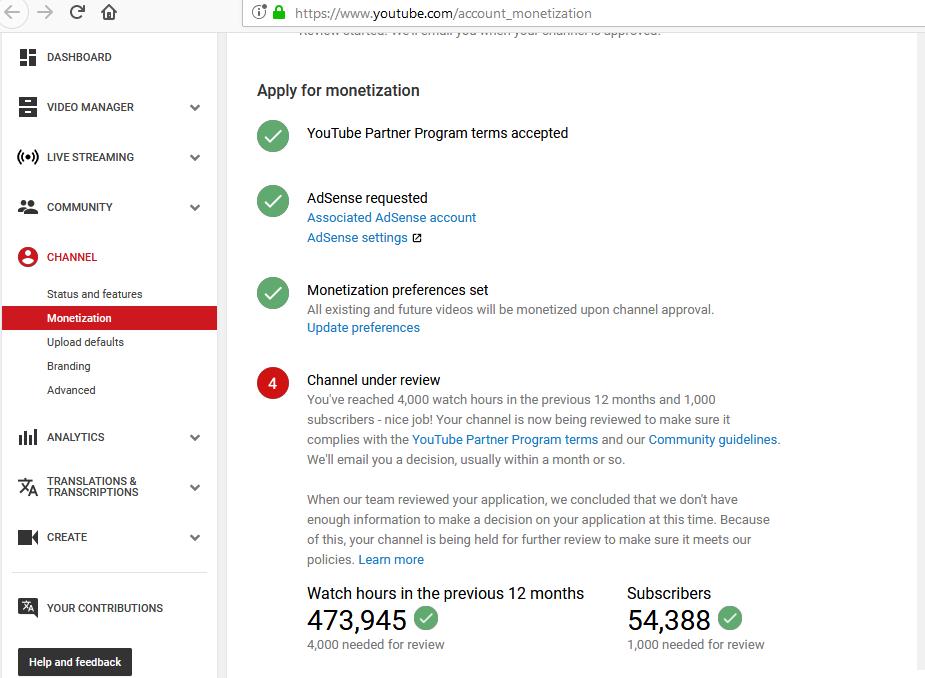Click the browser back arrow
This screenshot has width=925, height=678.
click(x=12, y=12)
